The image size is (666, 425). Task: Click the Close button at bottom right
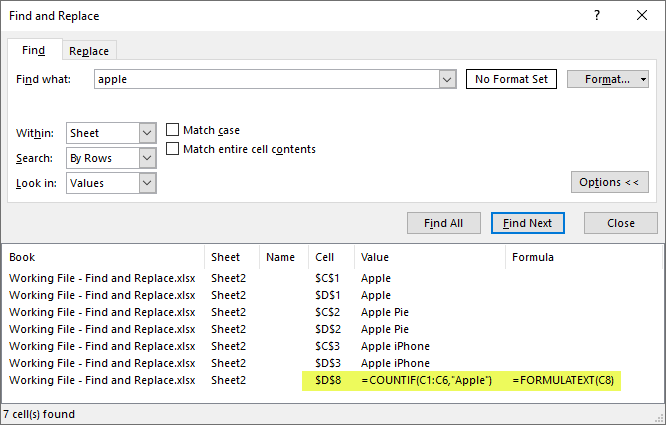pyautogui.click(x=620, y=223)
